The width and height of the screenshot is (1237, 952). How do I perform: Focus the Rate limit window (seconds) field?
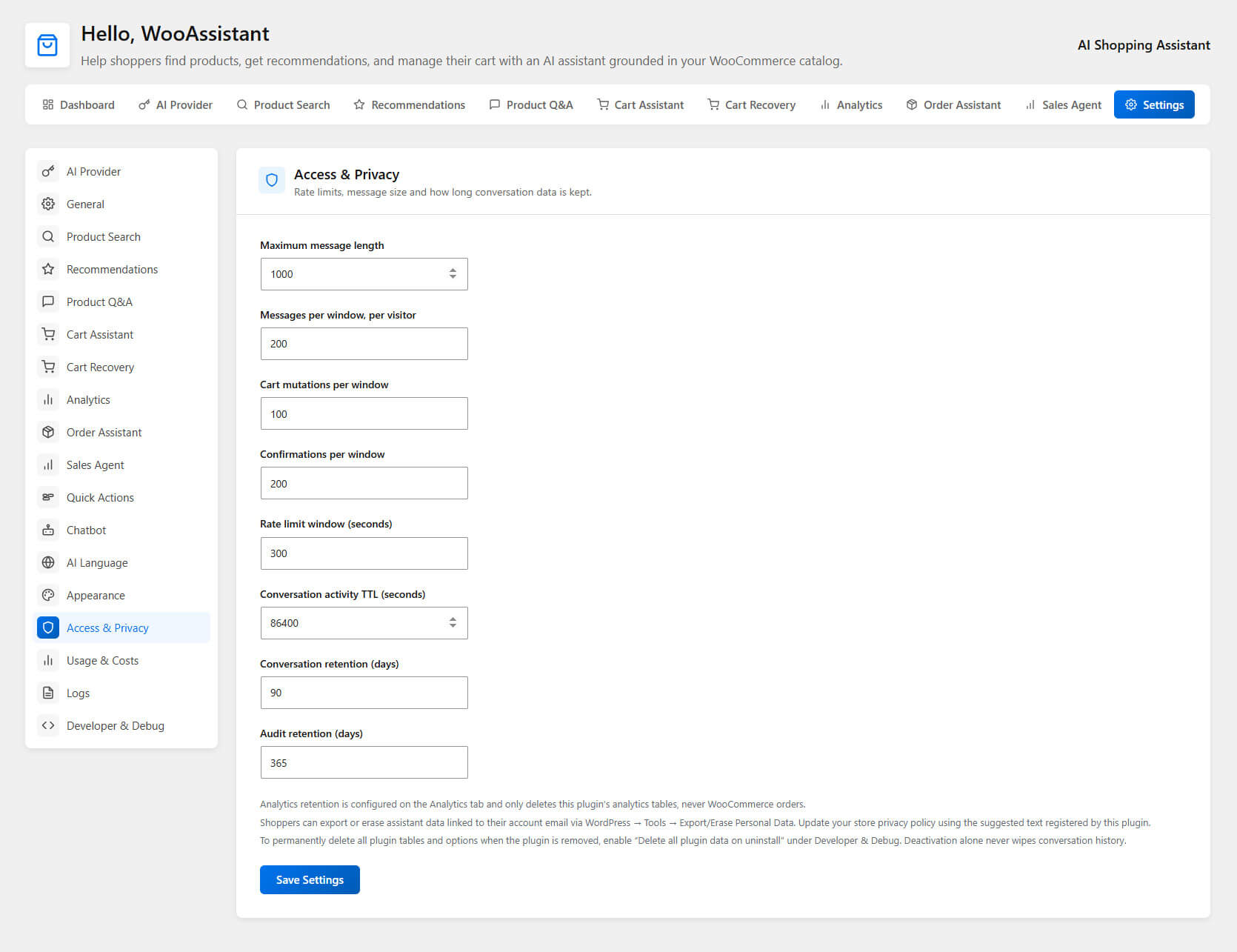(x=364, y=553)
